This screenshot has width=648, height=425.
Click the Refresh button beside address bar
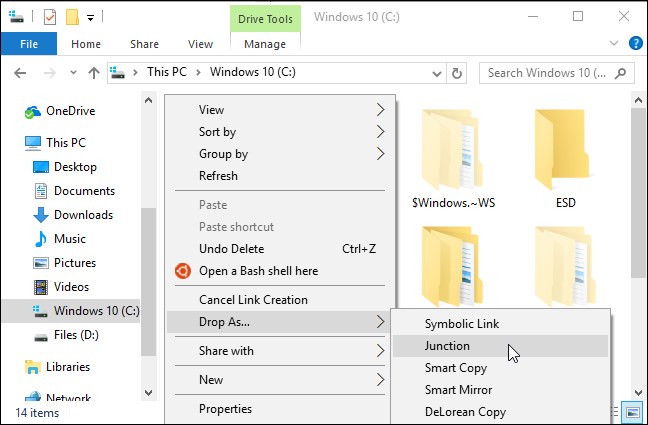pos(457,72)
